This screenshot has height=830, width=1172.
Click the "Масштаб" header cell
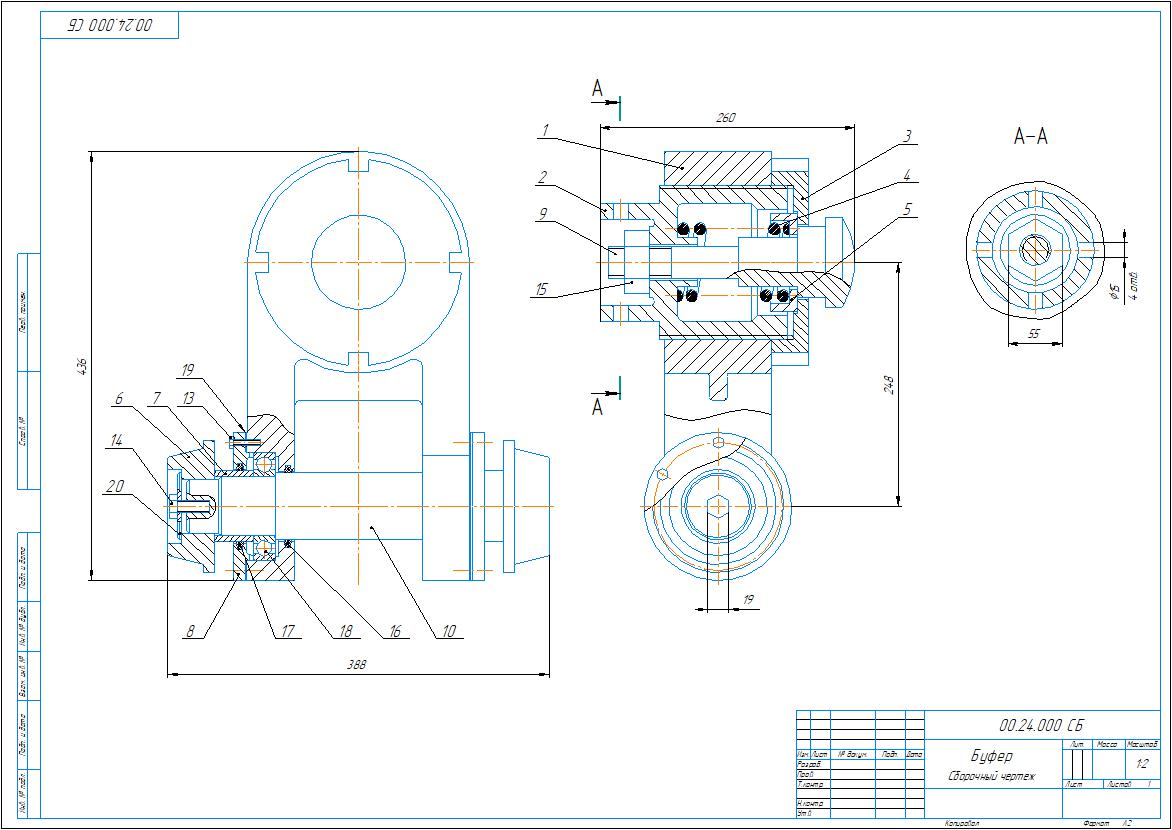[x=1141, y=745]
